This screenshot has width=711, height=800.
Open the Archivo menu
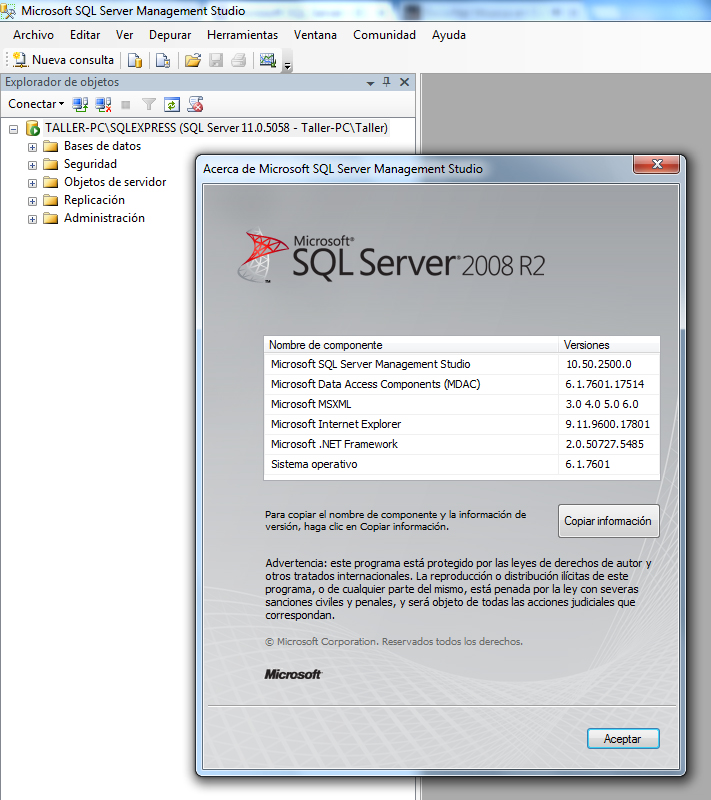pyautogui.click(x=34, y=35)
